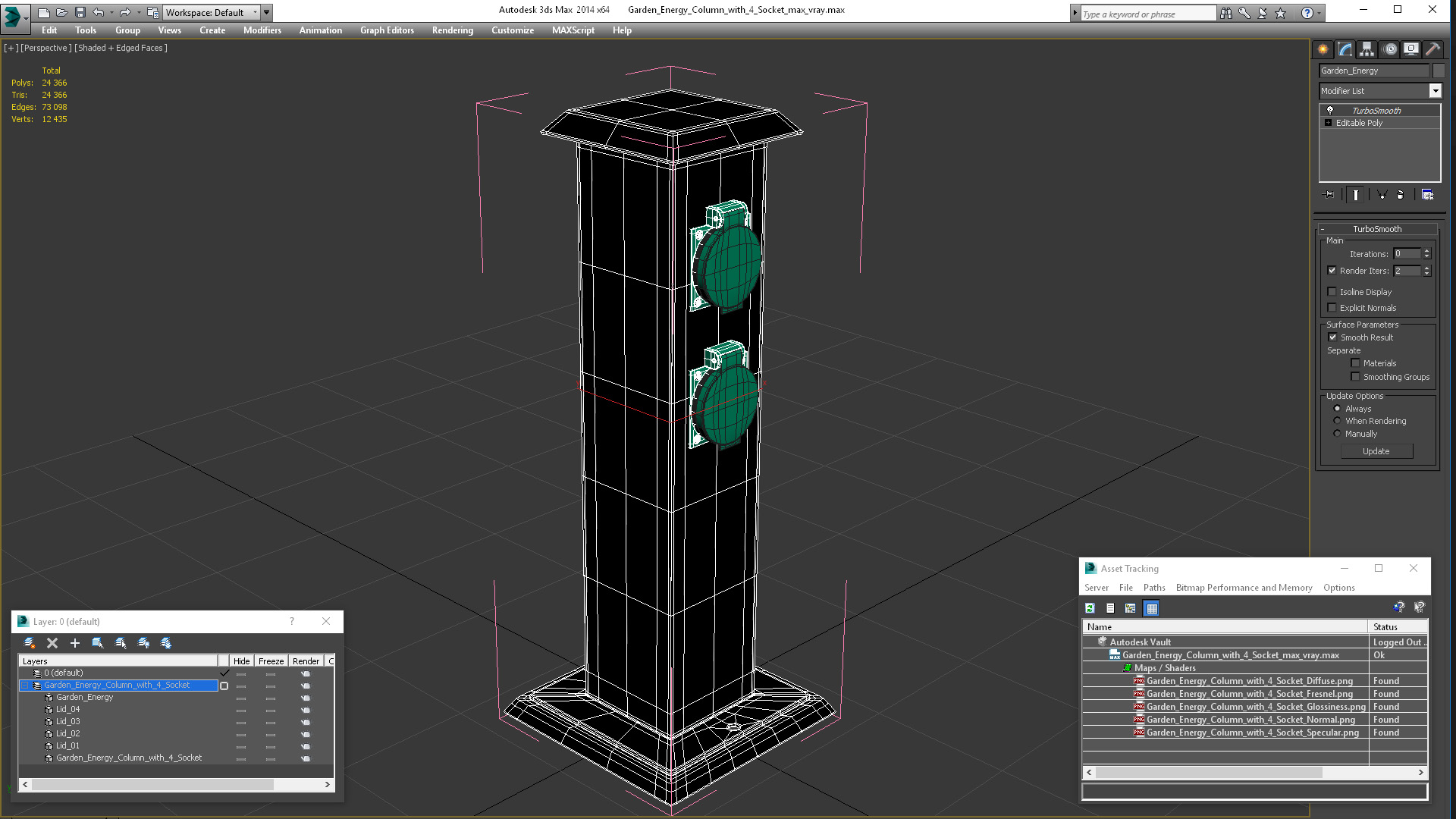Open the Display command panel tab

click(1411, 49)
